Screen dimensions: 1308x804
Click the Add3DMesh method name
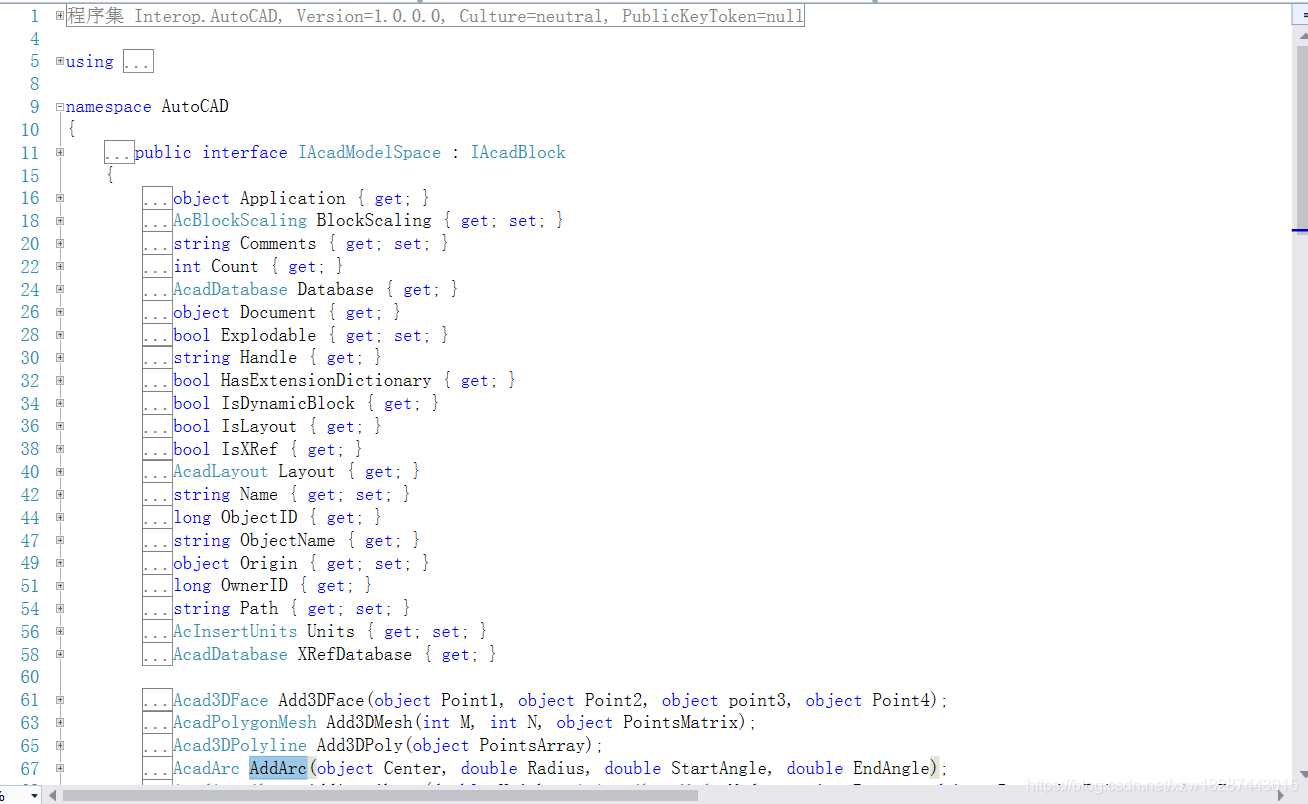coord(370,722)
